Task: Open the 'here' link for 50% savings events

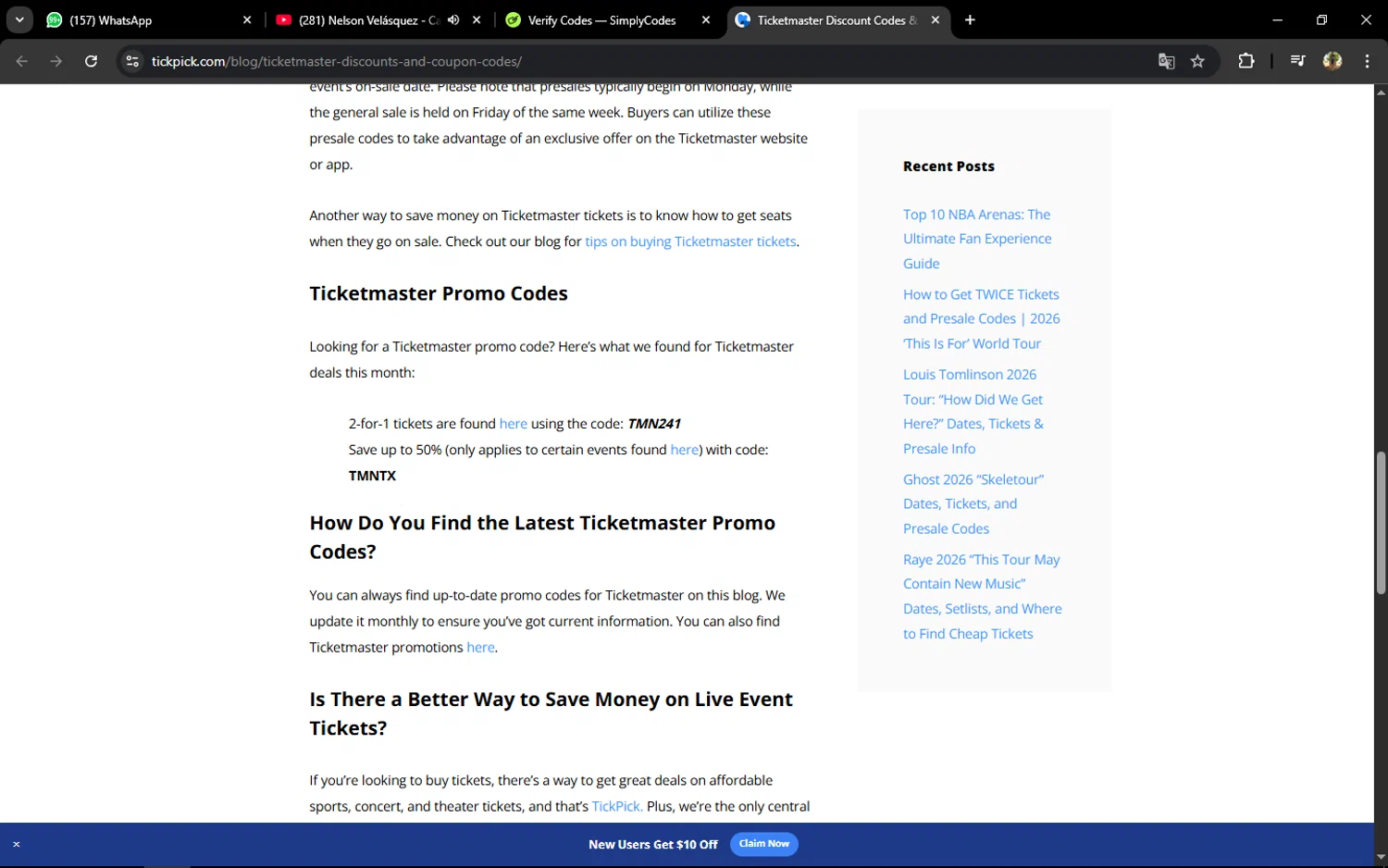Action: (x=685, y=450)
